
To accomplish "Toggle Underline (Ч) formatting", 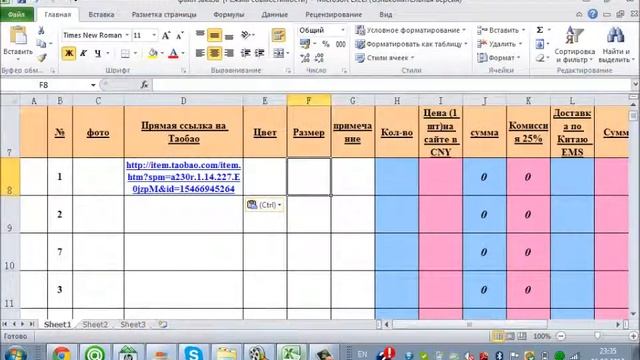I will [98, 53].
